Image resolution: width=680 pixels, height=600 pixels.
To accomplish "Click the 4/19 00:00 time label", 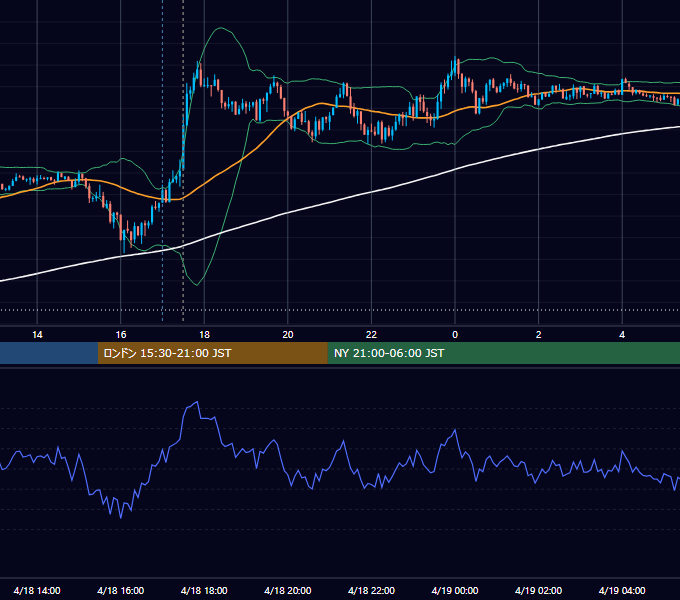I will point(455,590).
